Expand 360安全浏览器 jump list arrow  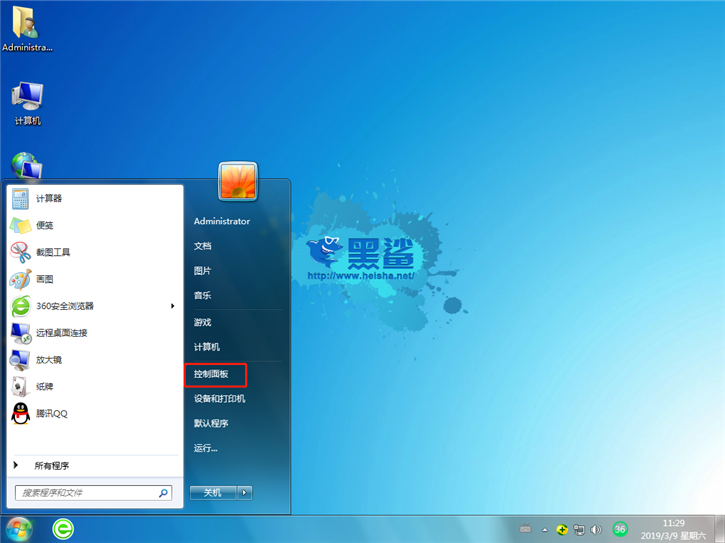tap(172, 306)
